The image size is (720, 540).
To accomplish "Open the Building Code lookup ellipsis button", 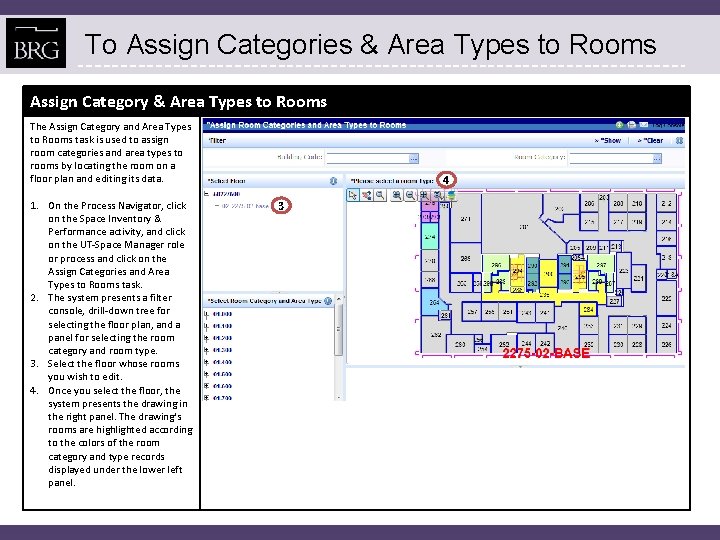I will (414, 158).
